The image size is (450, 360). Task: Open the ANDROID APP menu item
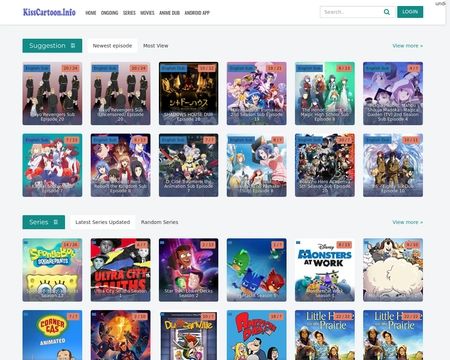pos(197,13)
